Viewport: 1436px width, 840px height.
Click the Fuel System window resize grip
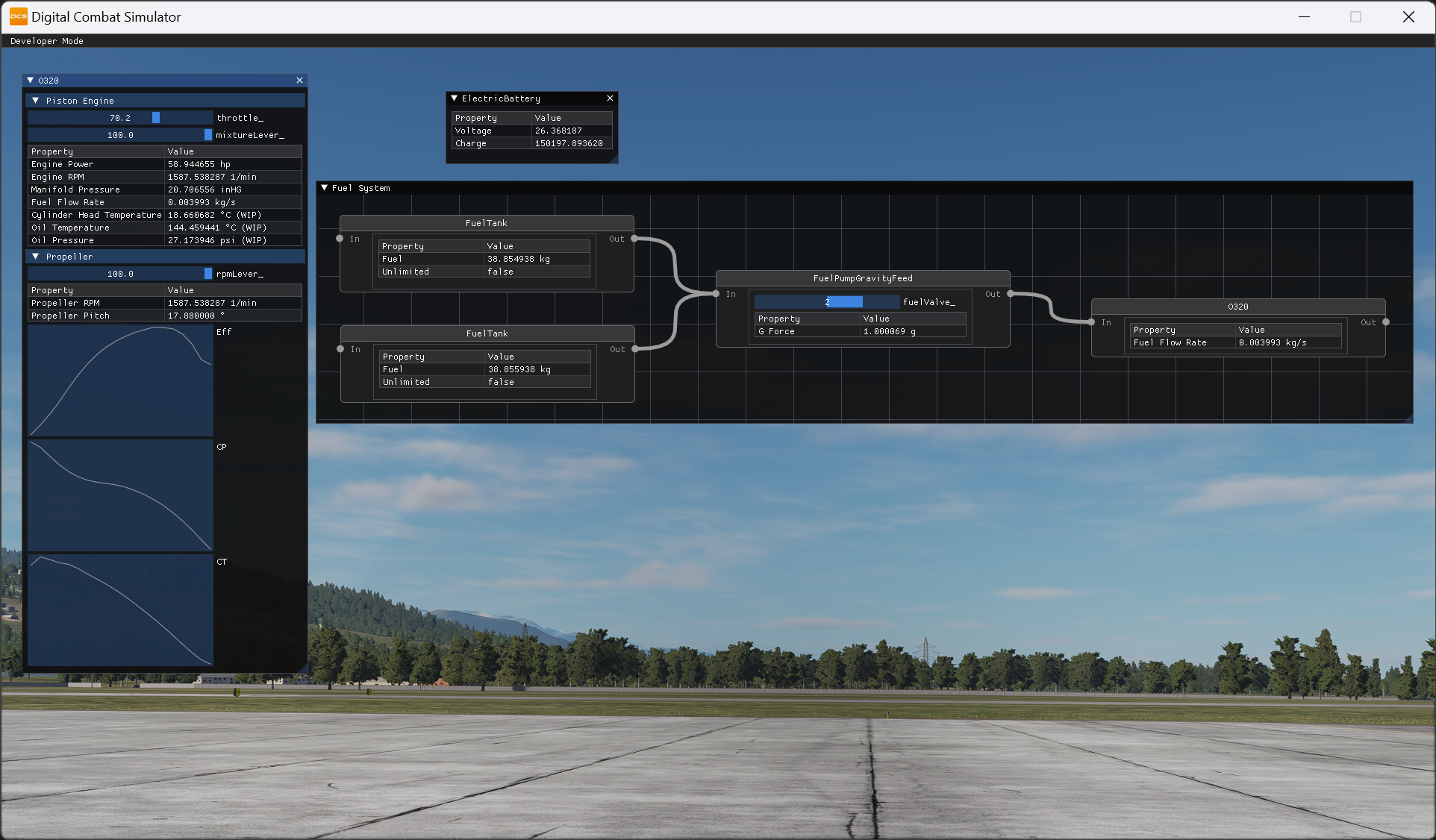[1408, 419]
